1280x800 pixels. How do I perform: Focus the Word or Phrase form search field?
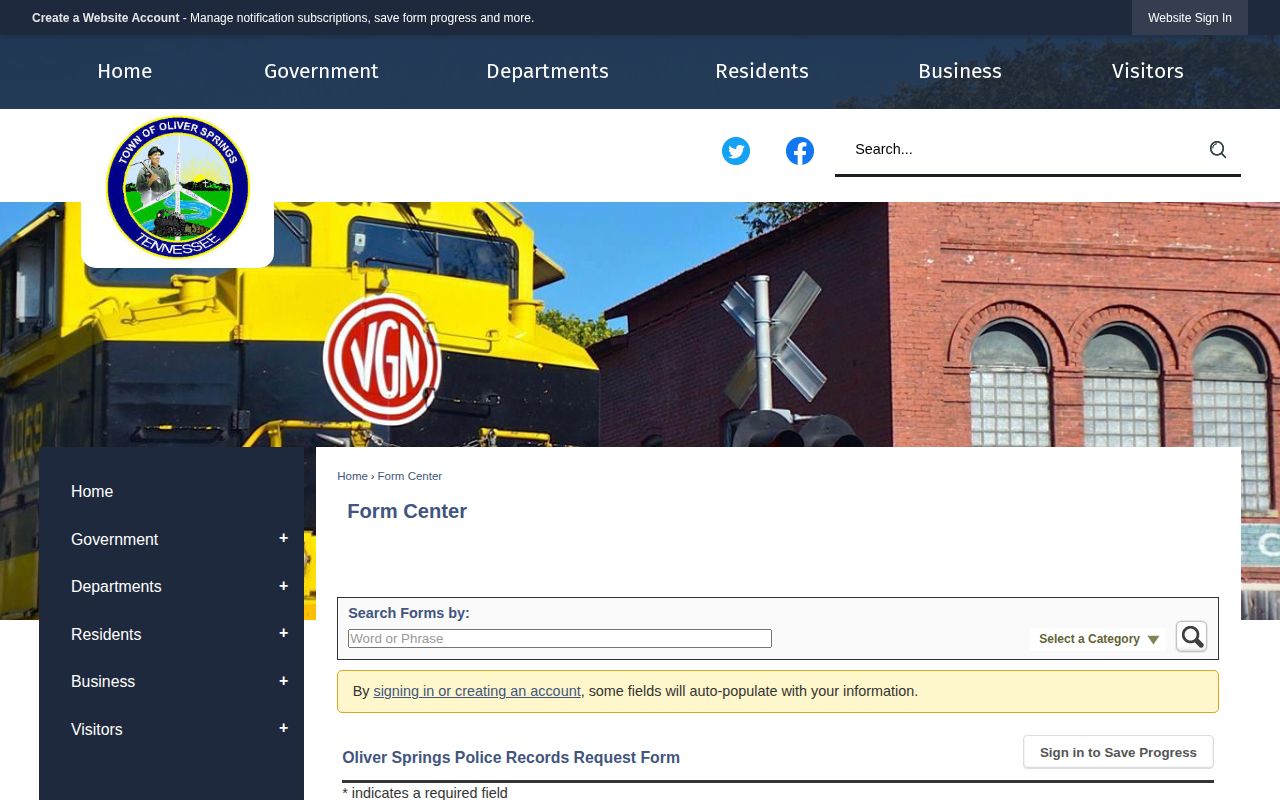[x=560, y=639]
